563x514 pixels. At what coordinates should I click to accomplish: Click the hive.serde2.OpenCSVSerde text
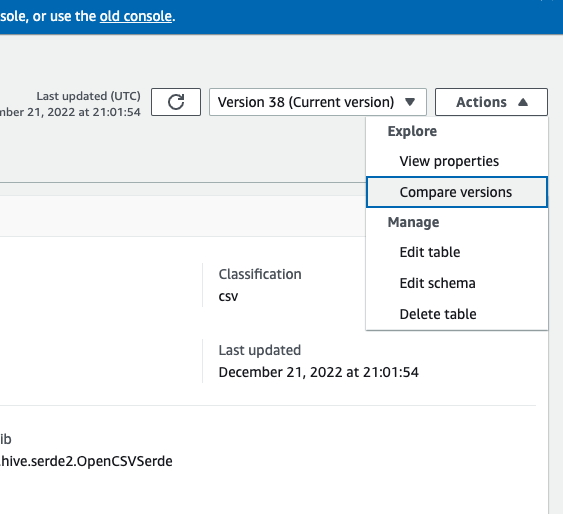click(86, 461)
